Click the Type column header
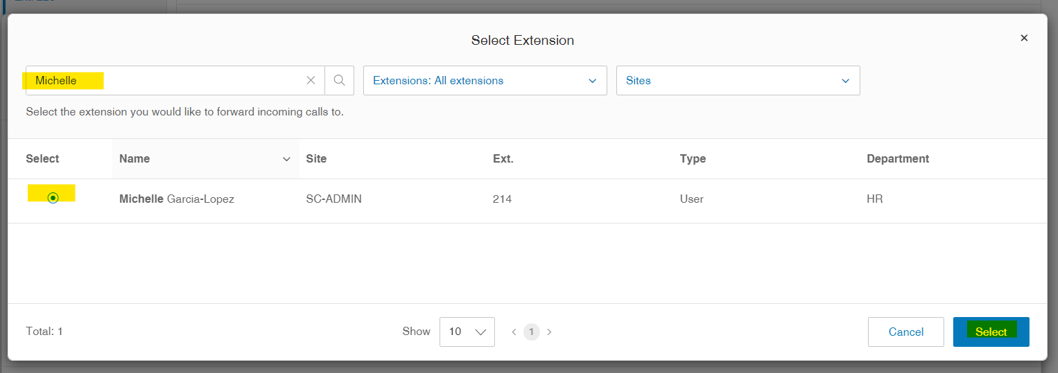This screenshot has width=1058, height=373. (x=693, y=159)
